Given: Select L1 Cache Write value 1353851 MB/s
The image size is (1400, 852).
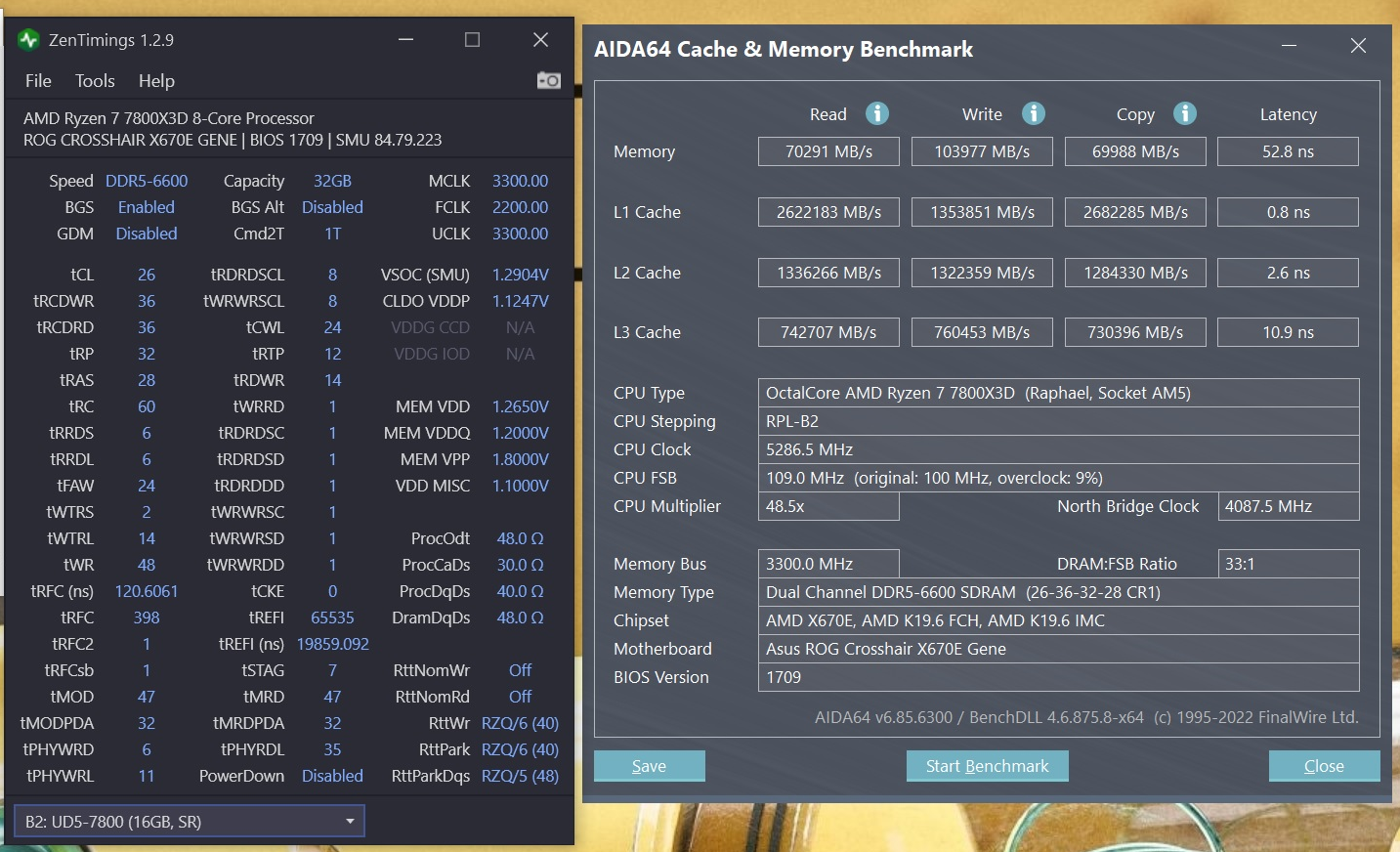Looking at the screenshot, I should tap(982, 212).
